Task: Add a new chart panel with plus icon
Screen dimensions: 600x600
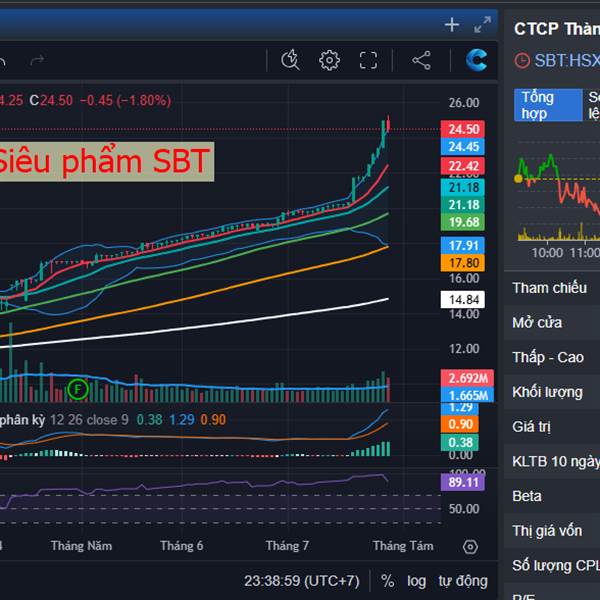Action: point(452,25)
